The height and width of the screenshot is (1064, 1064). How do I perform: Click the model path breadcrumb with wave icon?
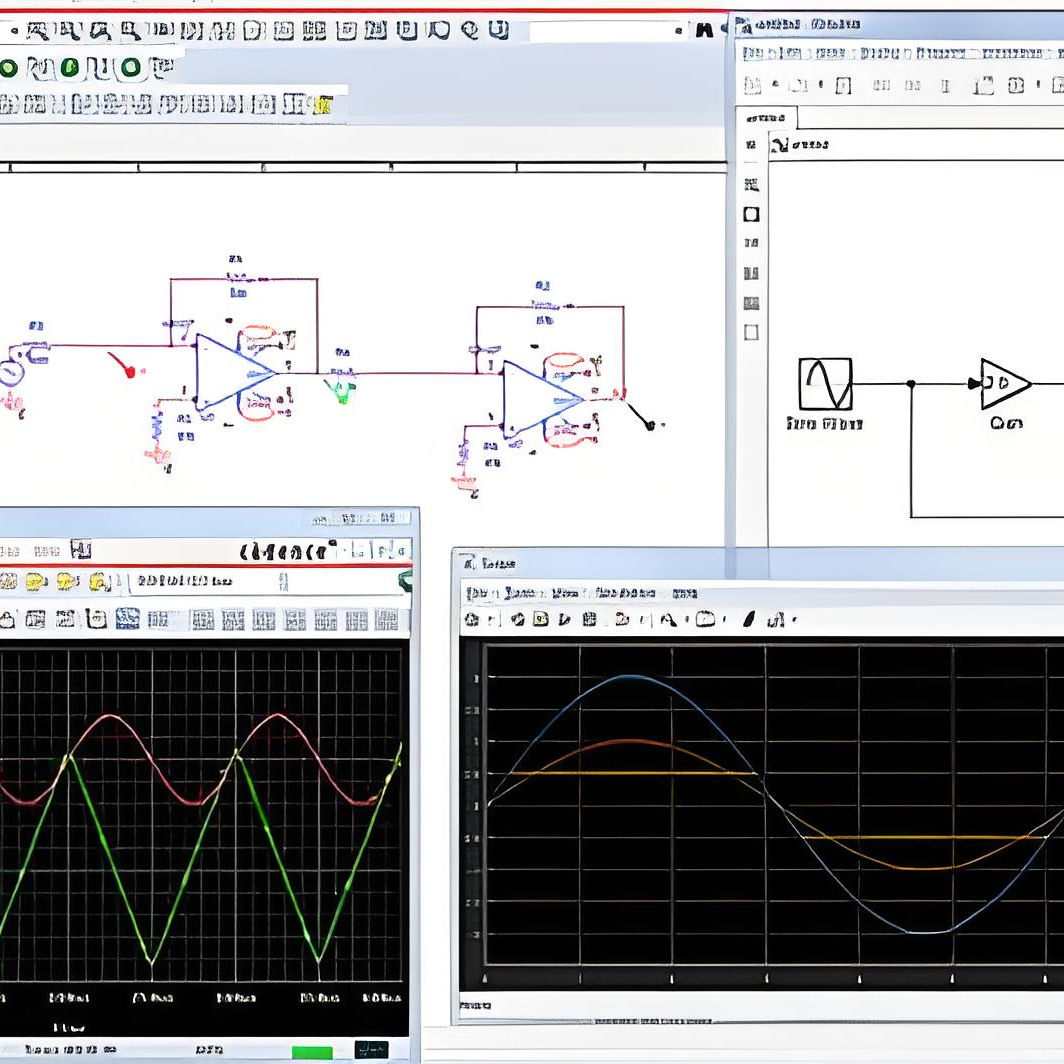click(801, 145)
